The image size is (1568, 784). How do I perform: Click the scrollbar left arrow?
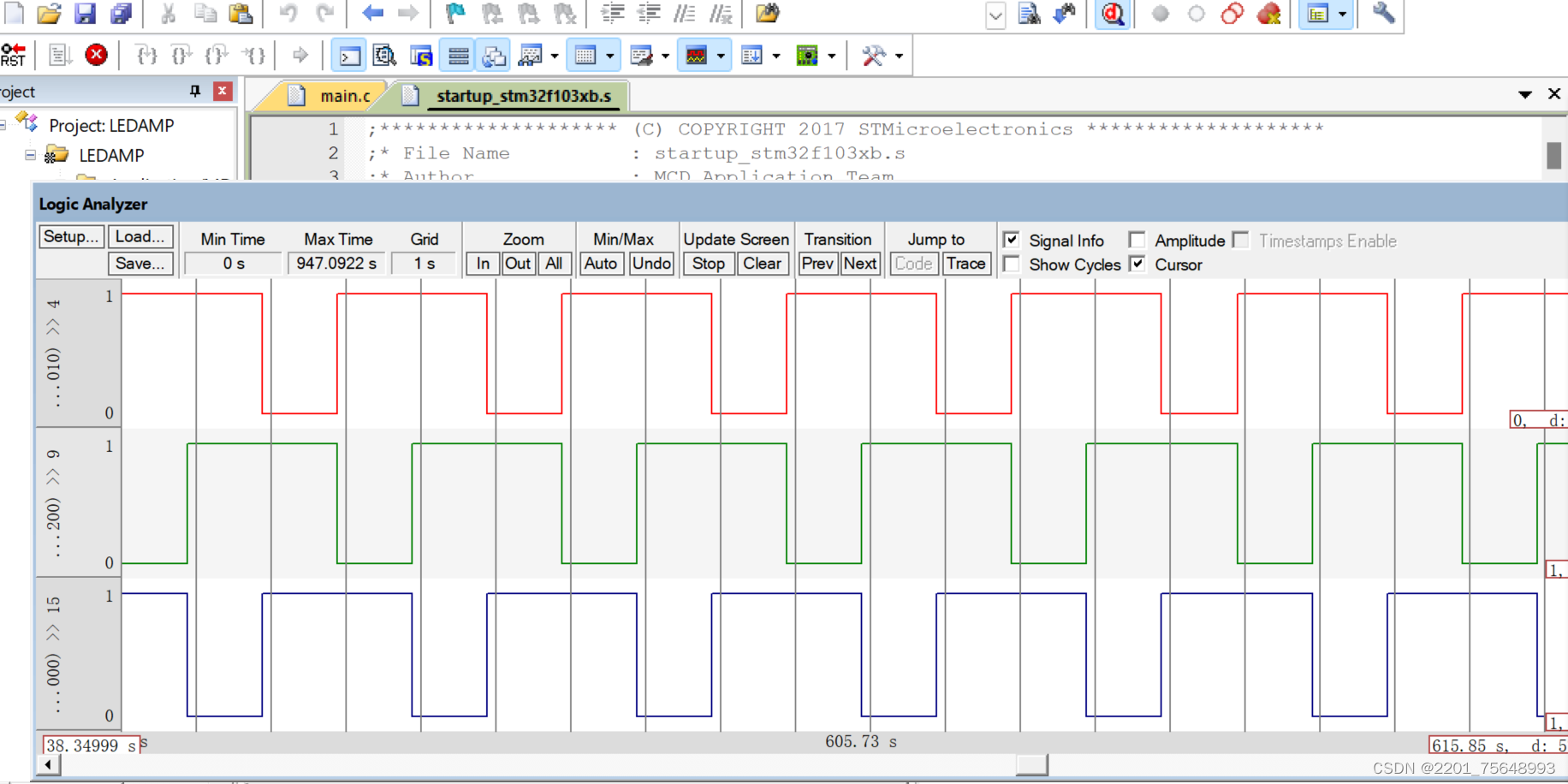(x=49, y=765)
